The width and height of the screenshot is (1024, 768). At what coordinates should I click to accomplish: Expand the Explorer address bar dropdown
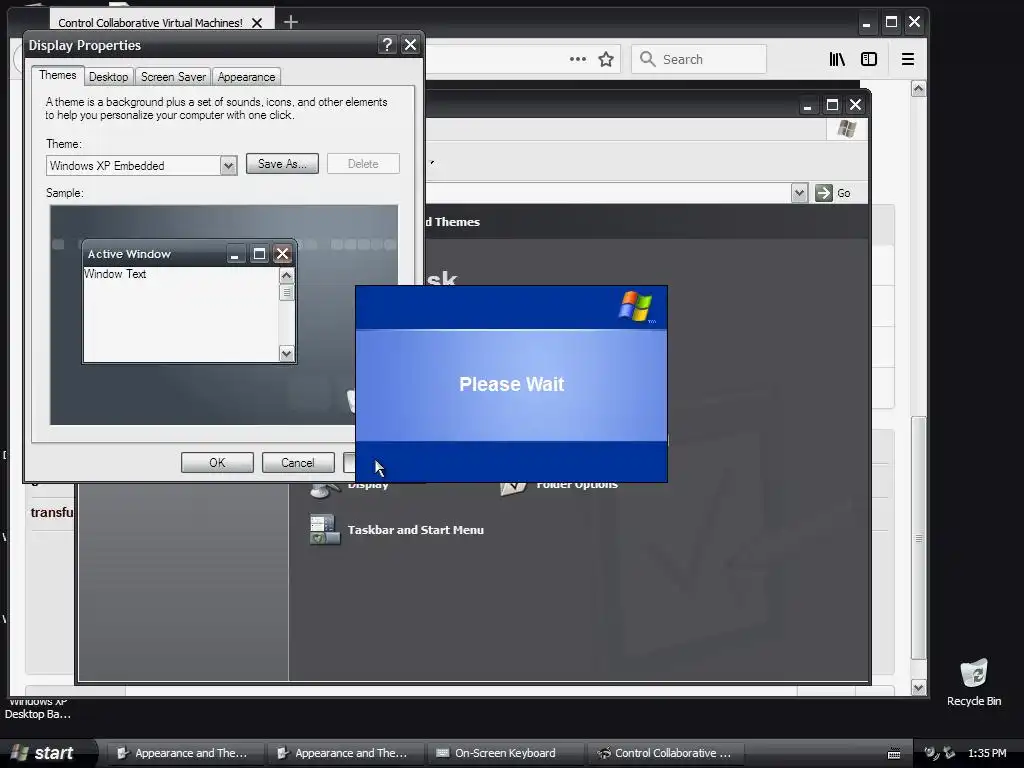tap(799, 193)
